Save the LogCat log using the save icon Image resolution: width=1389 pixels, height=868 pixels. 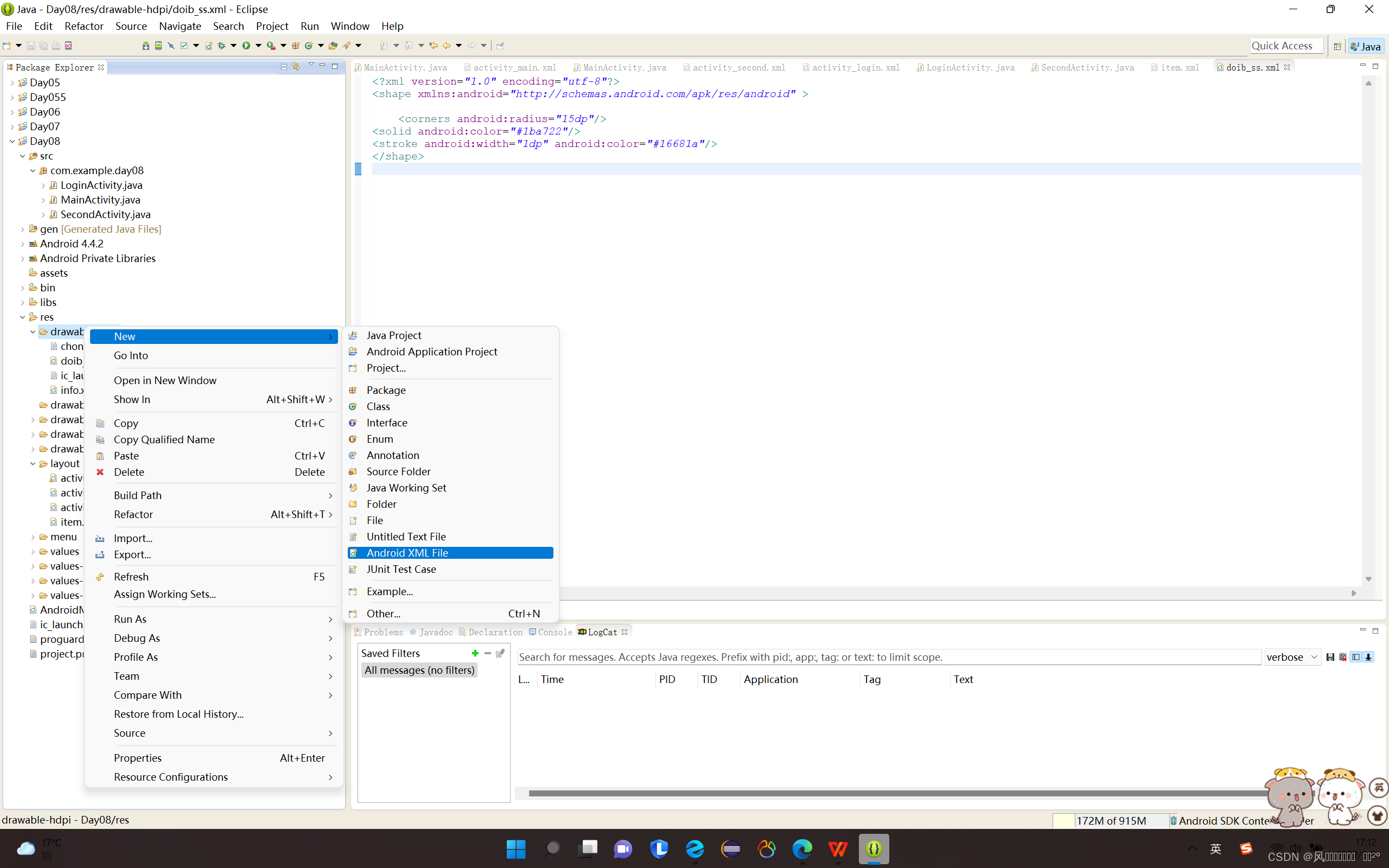(x=1330, y=657)
